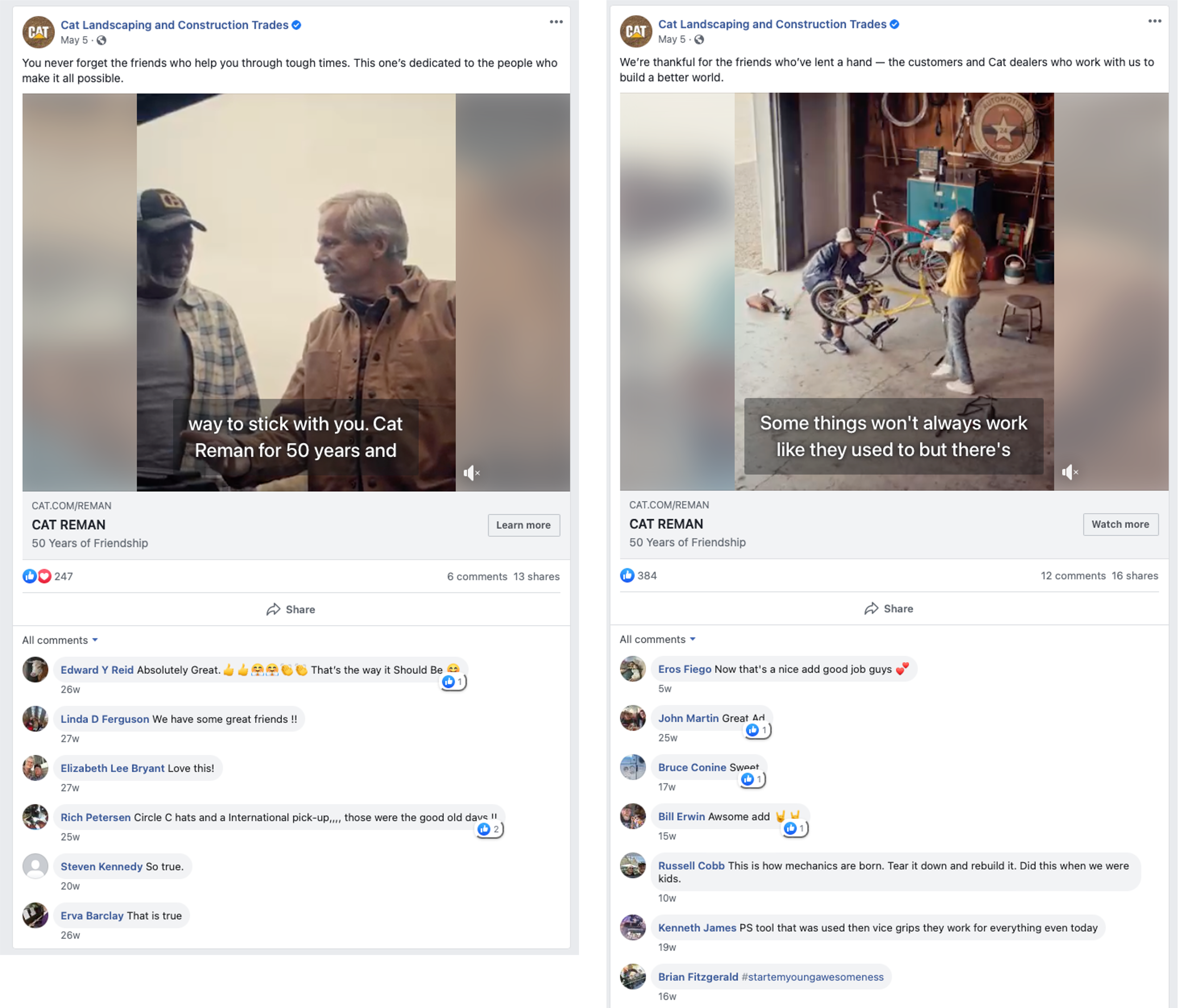Click the public globe icon on right post
Viewport: 1179px width, 1008px height.
point(699,40)
